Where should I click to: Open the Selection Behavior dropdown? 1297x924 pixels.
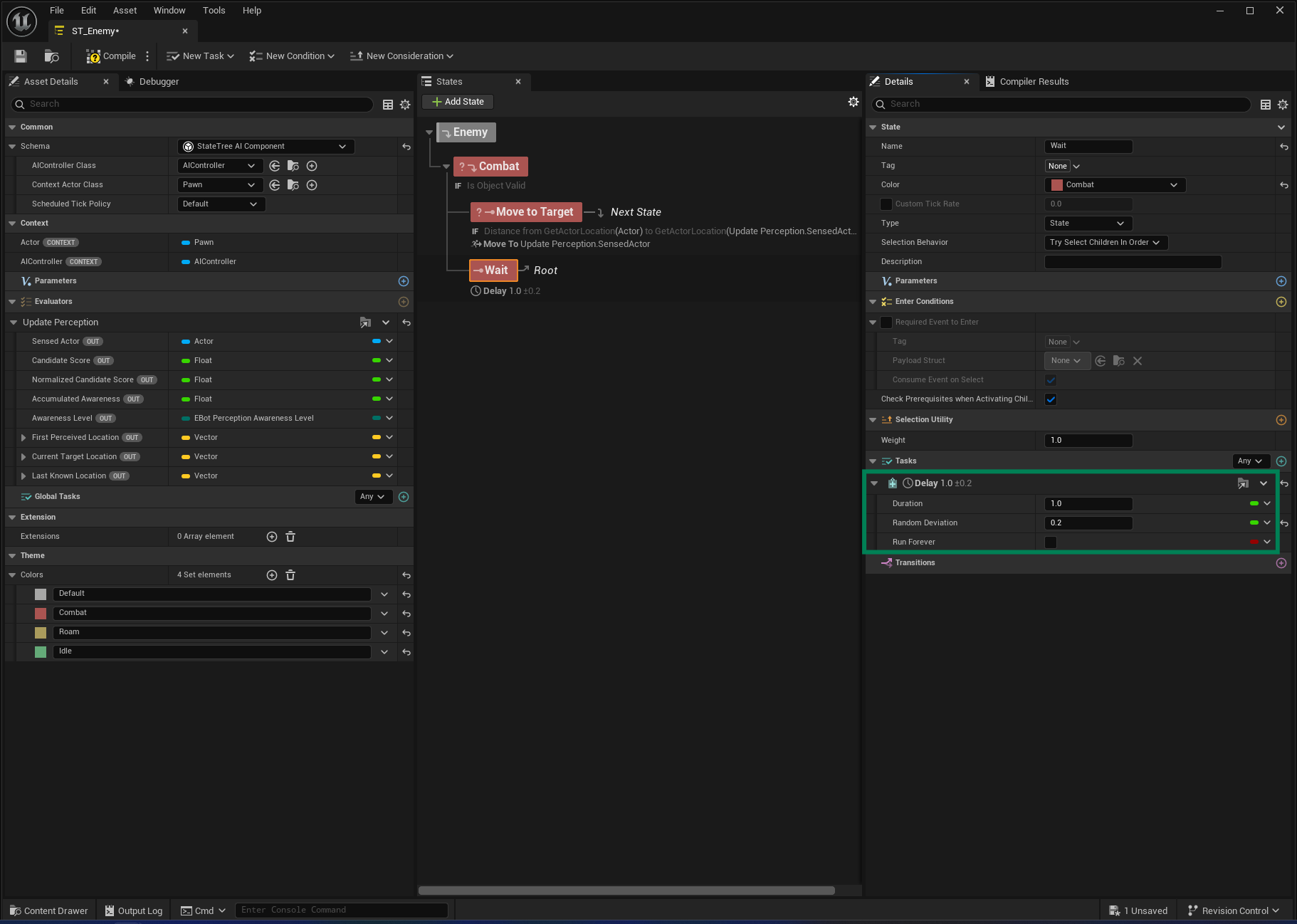click(1105, 243)
